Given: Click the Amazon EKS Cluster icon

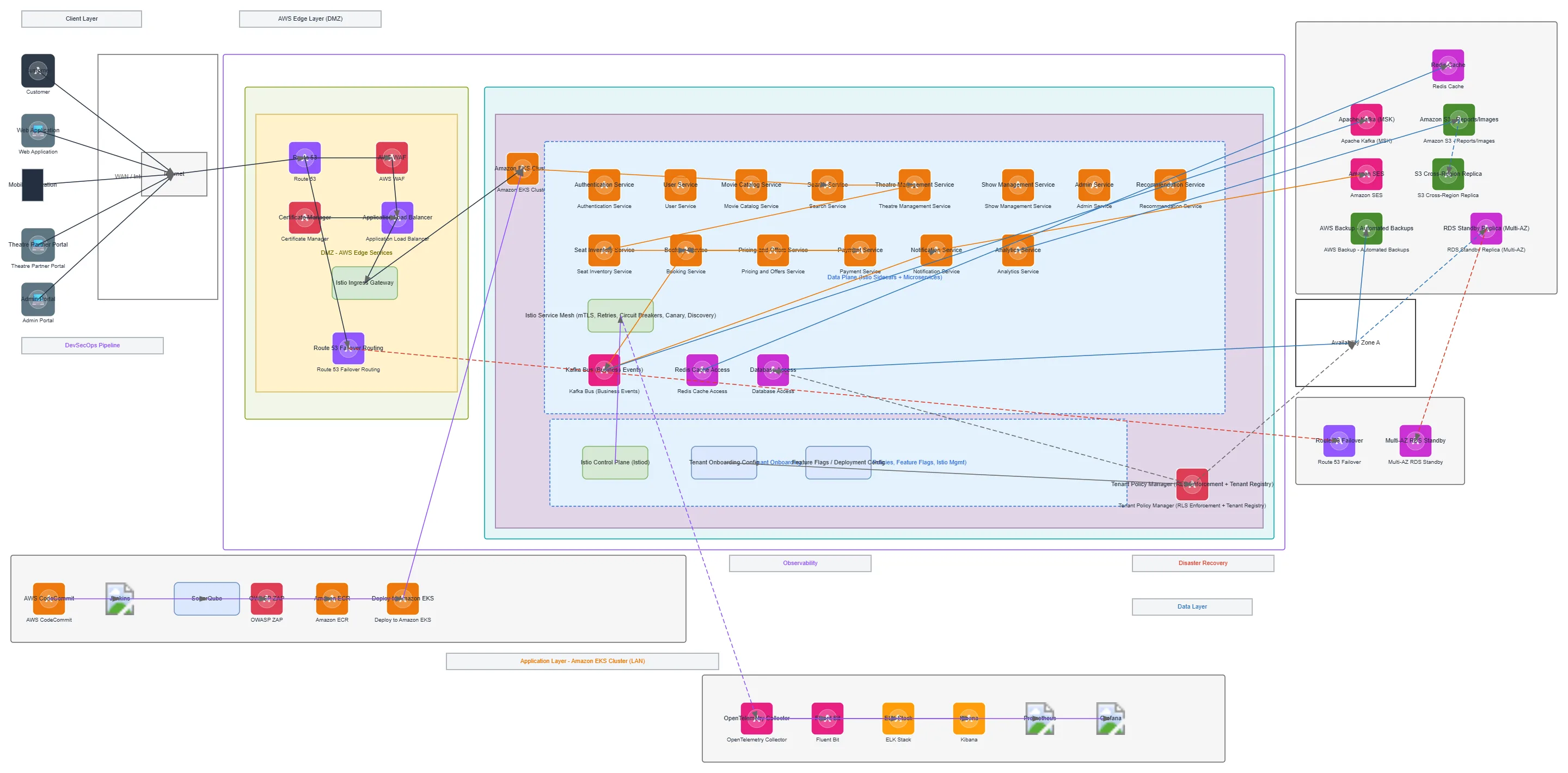Looking at the screenshot, I should [522, 169].
